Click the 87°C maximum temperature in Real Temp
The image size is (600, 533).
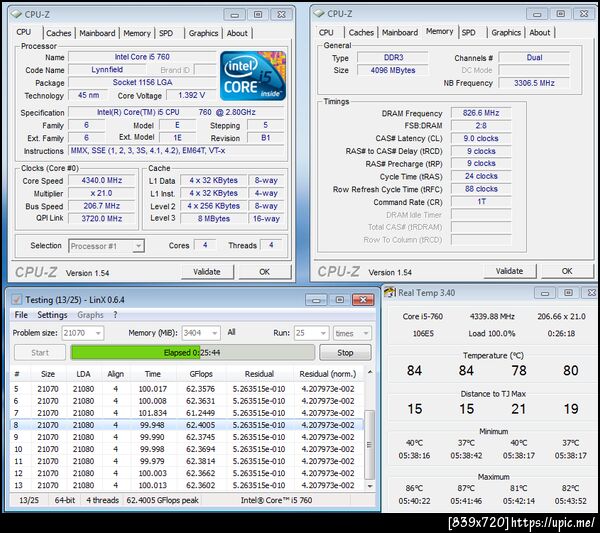[466, 488]
